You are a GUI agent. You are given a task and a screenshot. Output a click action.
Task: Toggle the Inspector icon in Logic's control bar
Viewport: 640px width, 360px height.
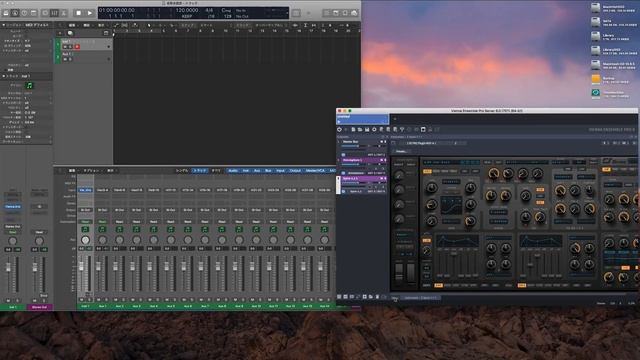[x=15, y=13]
